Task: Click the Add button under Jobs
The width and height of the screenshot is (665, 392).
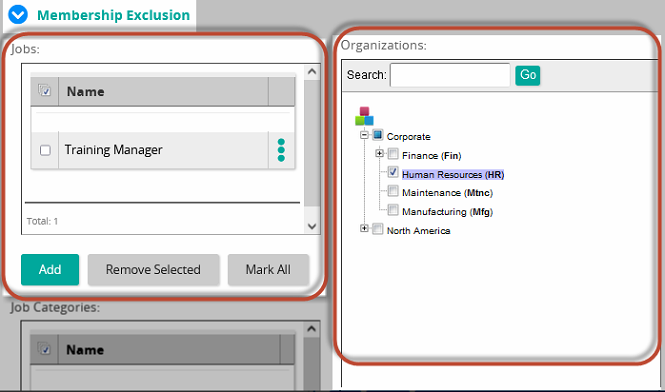Action: (50, 269)
